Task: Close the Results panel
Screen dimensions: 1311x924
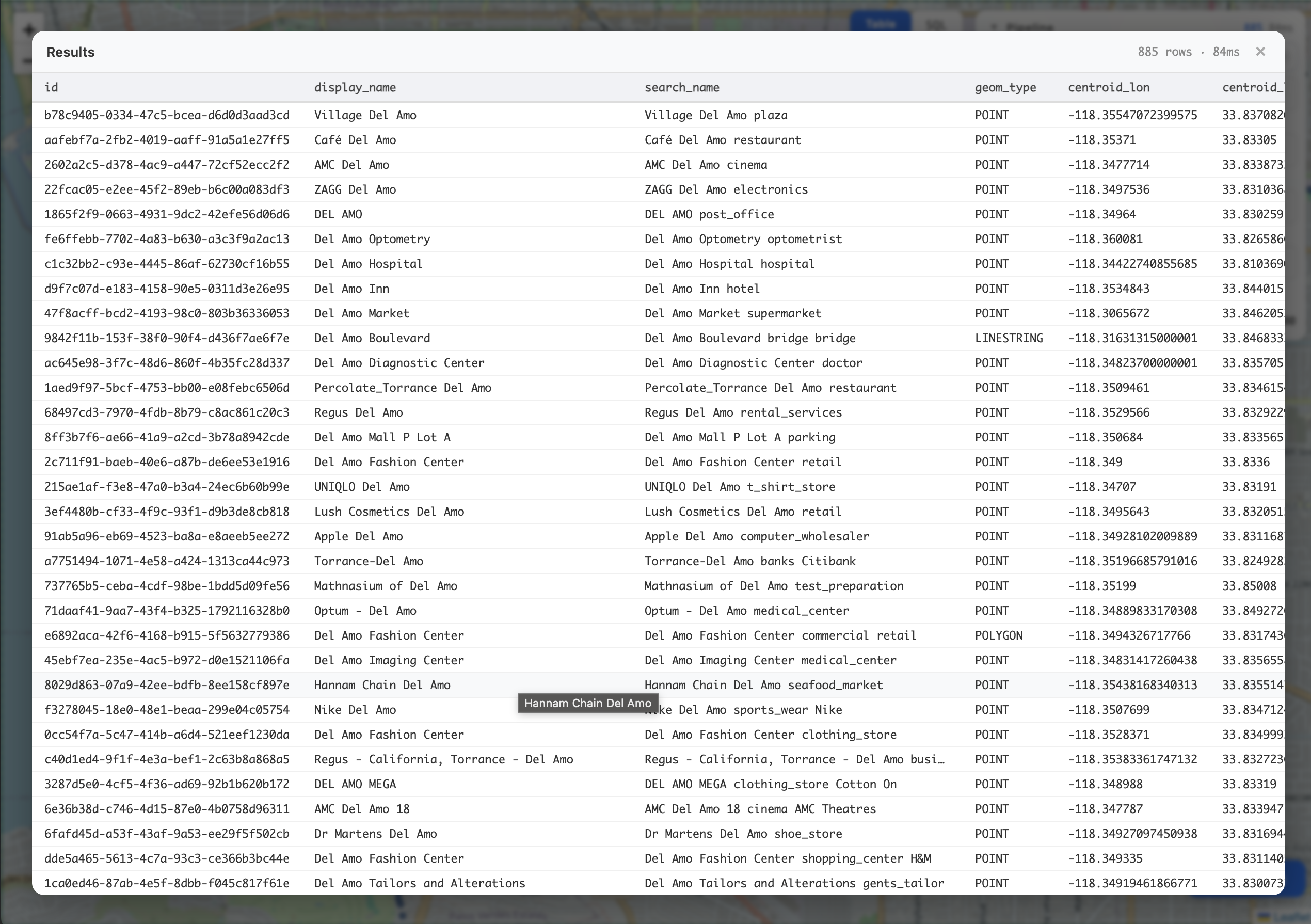Action: click(1261, 52)
